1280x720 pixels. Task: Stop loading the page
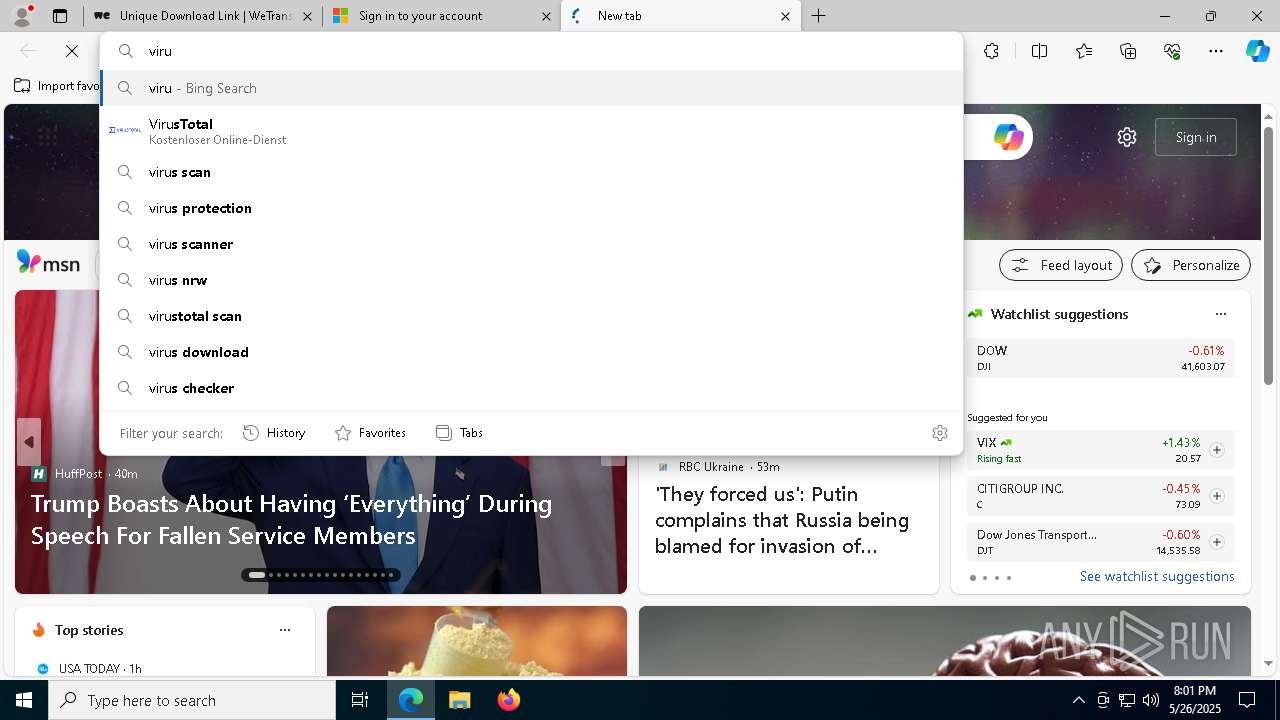(x=72, y=51)
